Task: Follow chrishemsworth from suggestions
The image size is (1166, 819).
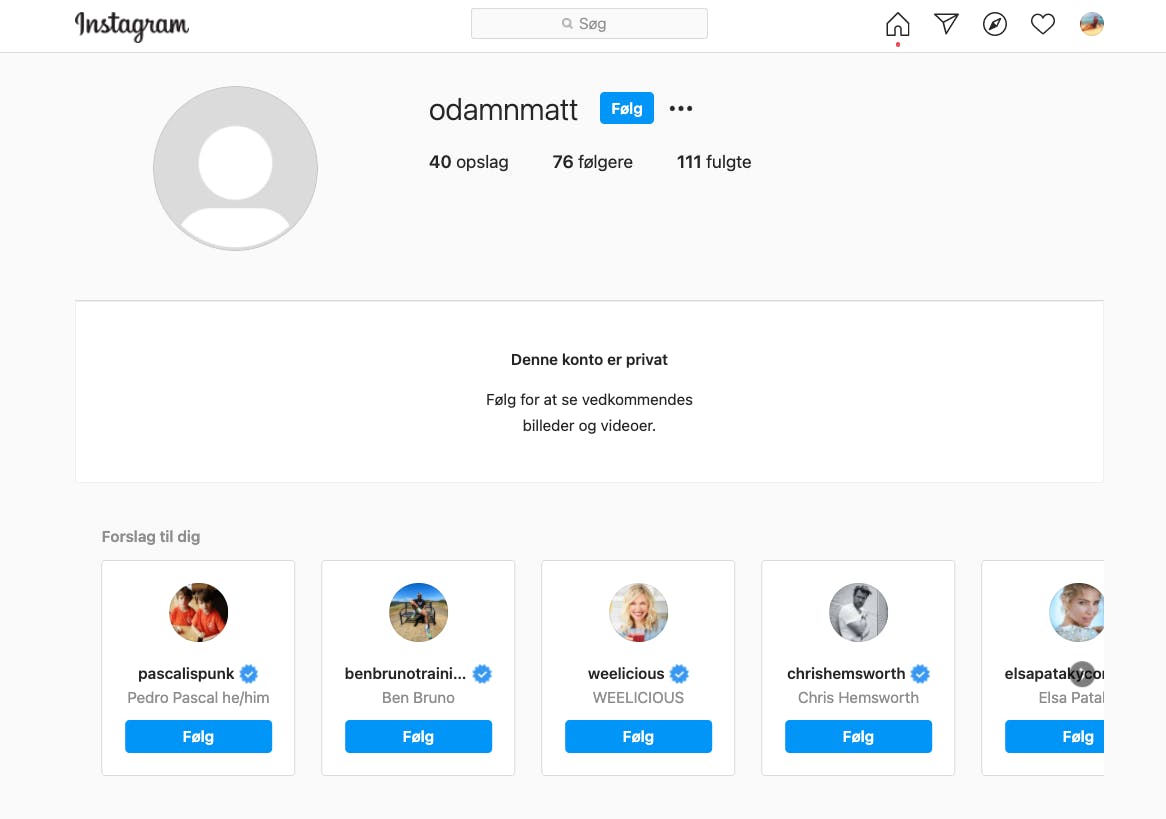Action: [x=858, y=737]
